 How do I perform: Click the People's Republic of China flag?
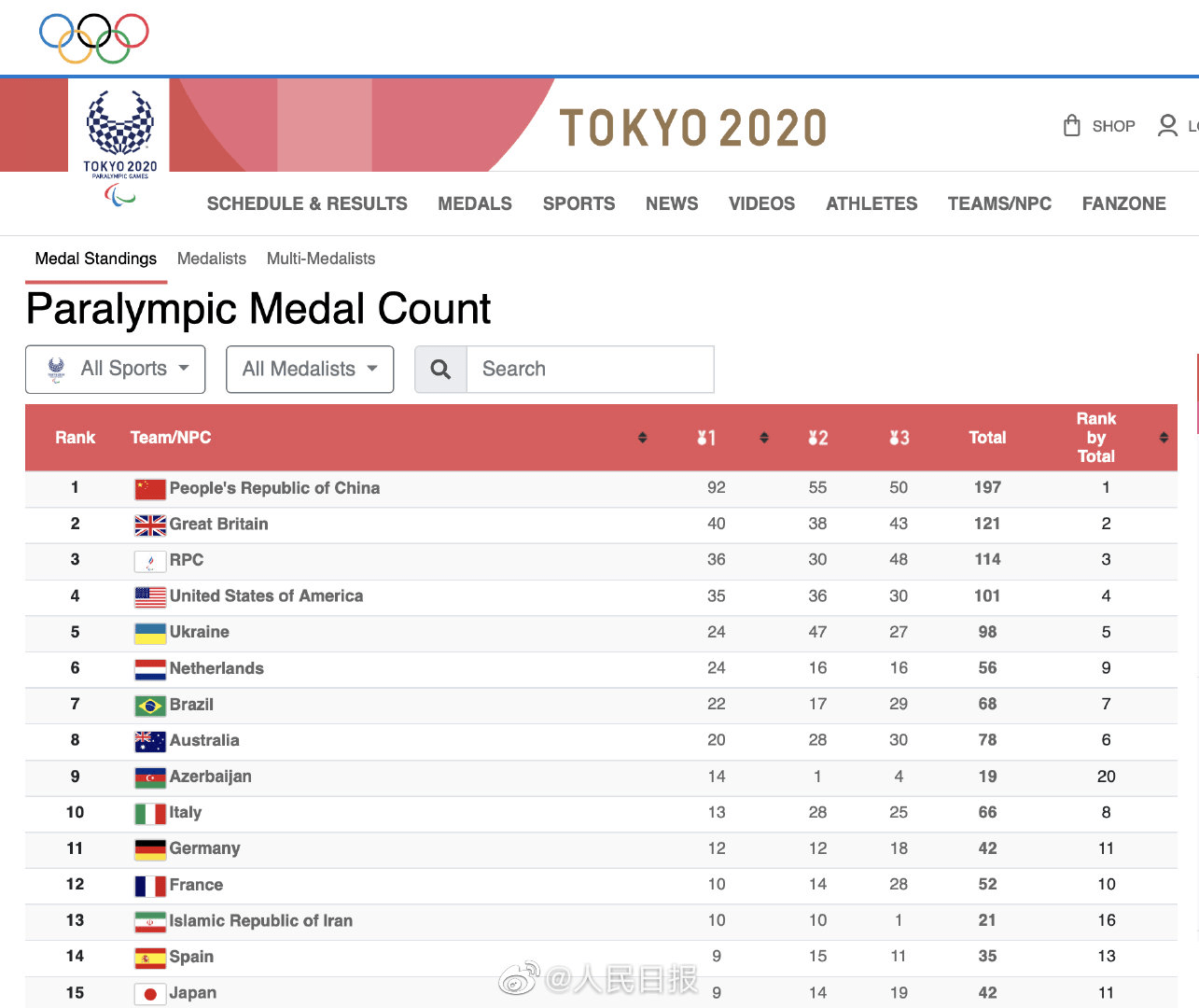click(x=150, y=489)
